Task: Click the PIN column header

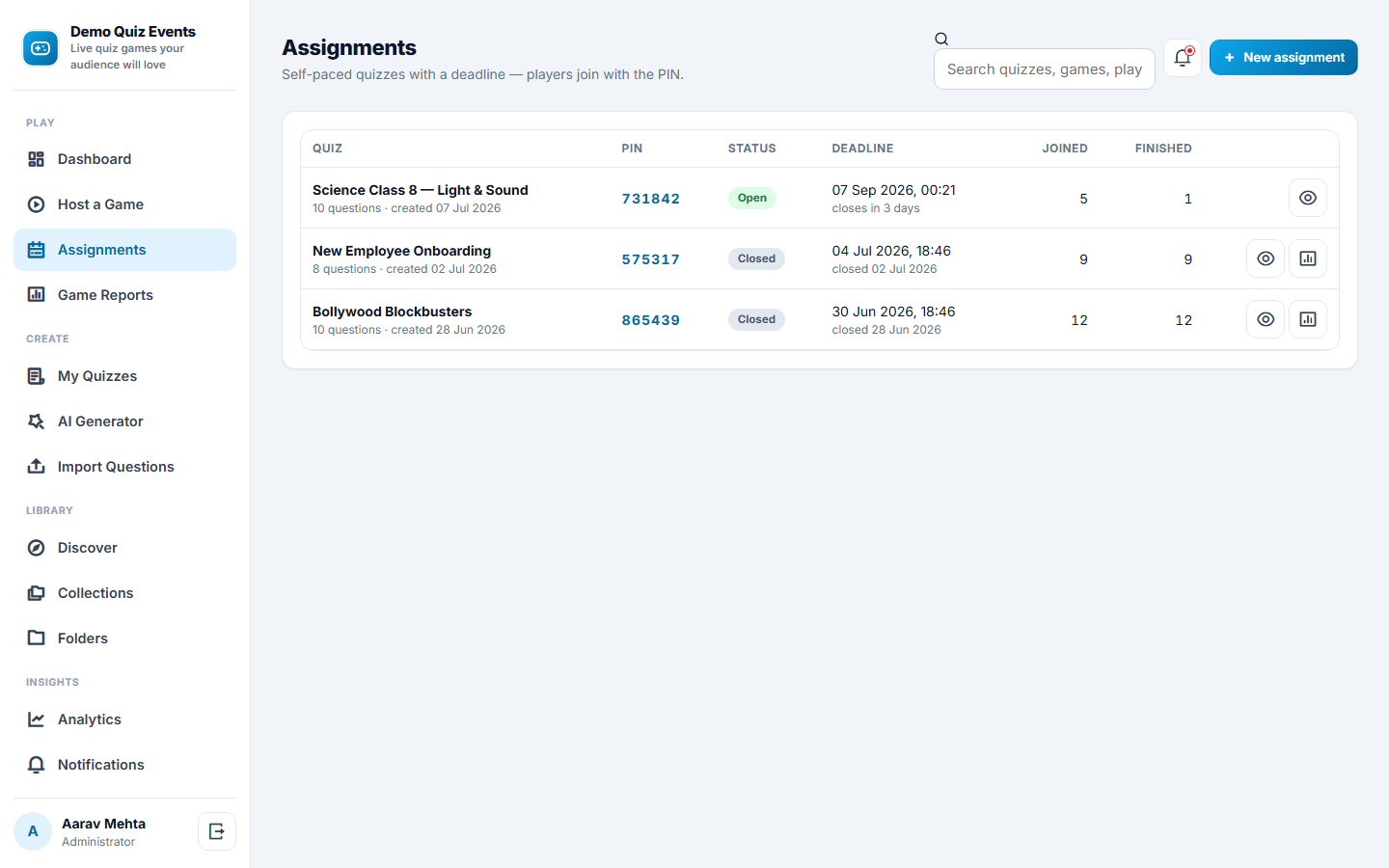Action: click(632, 149)
